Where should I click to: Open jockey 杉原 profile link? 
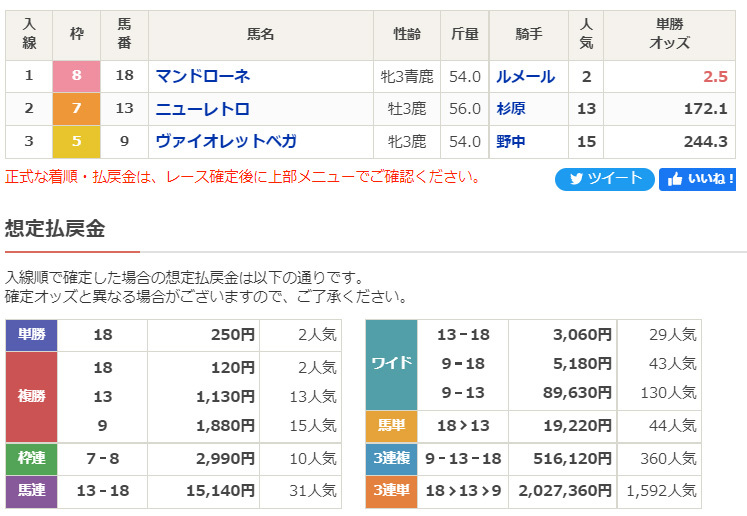pos(511,109)
